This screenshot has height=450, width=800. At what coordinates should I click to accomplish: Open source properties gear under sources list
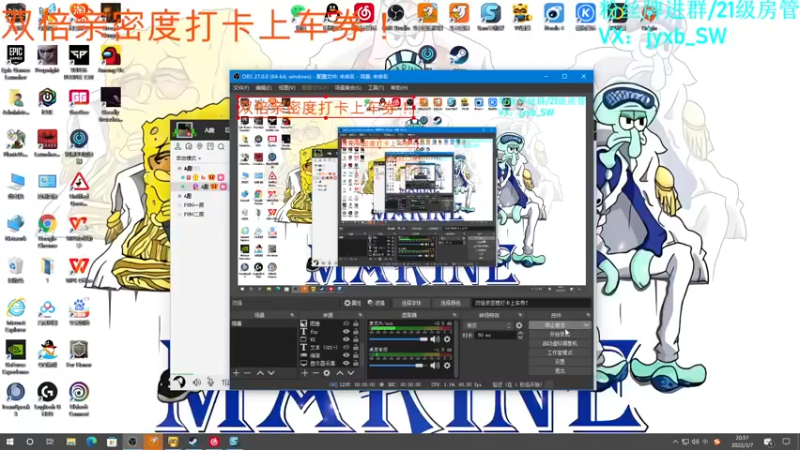tap(327, 373)
